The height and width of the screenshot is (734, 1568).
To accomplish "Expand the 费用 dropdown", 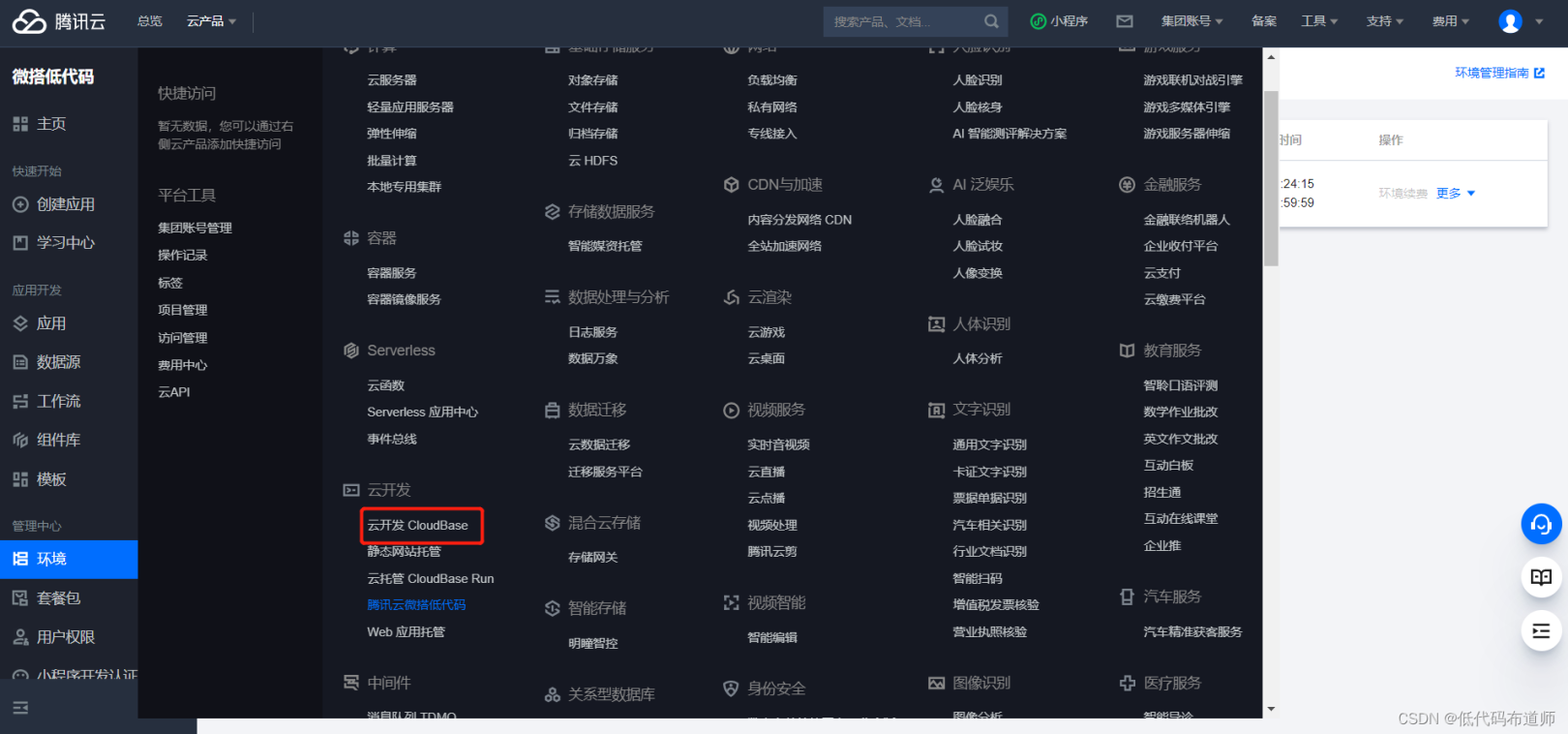I will pyautogui.click(x=1451, y=21).
